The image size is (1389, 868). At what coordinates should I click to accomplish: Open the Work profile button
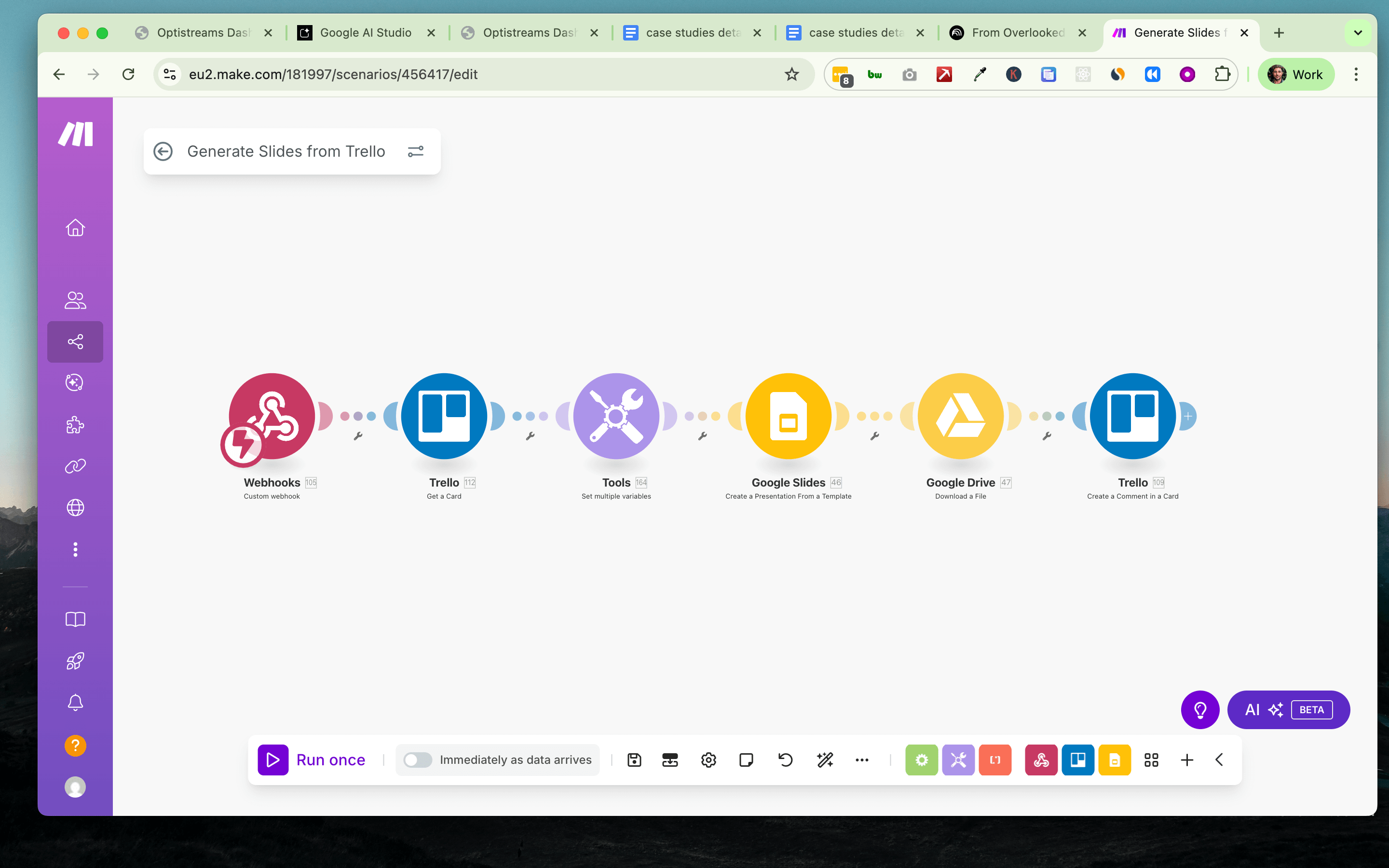tap(1296, 74)
